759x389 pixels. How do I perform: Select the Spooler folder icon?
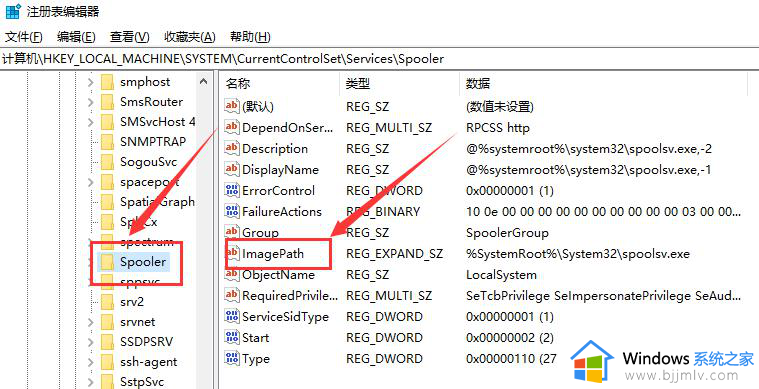(107, 262)
